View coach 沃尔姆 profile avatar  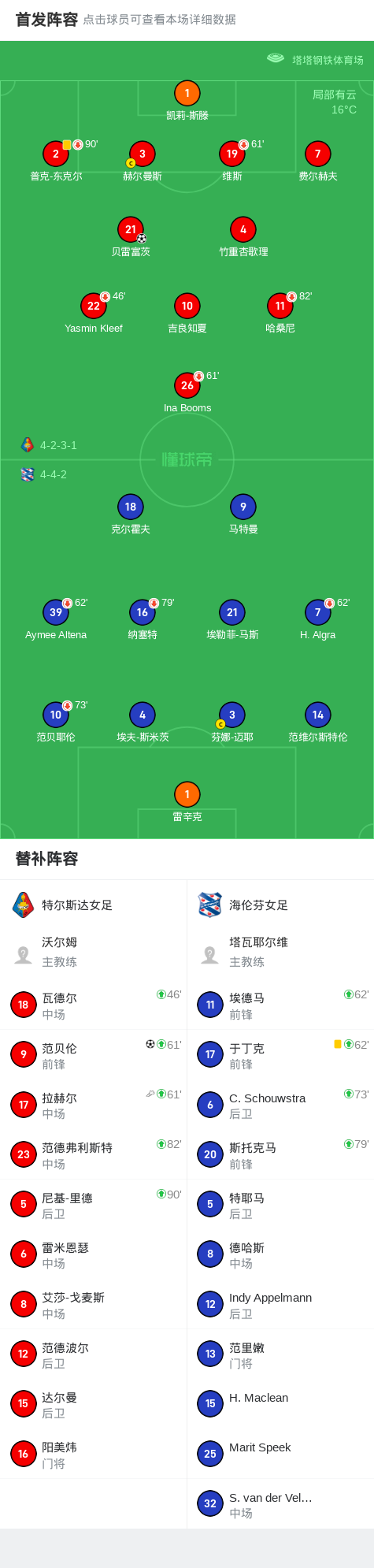click(x=24, y=955)
